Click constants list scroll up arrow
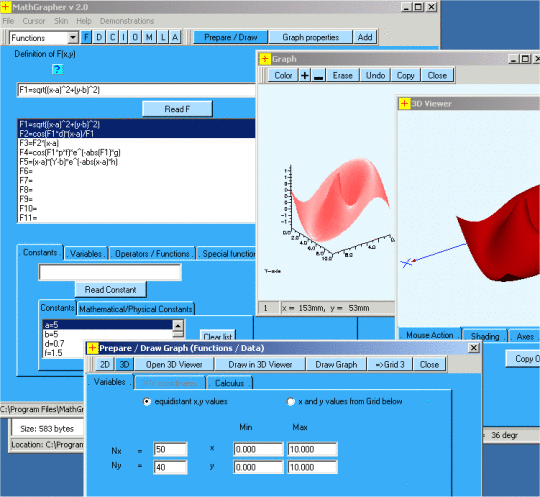This screenshot has width=540, height=497. [x=178, y=325]
